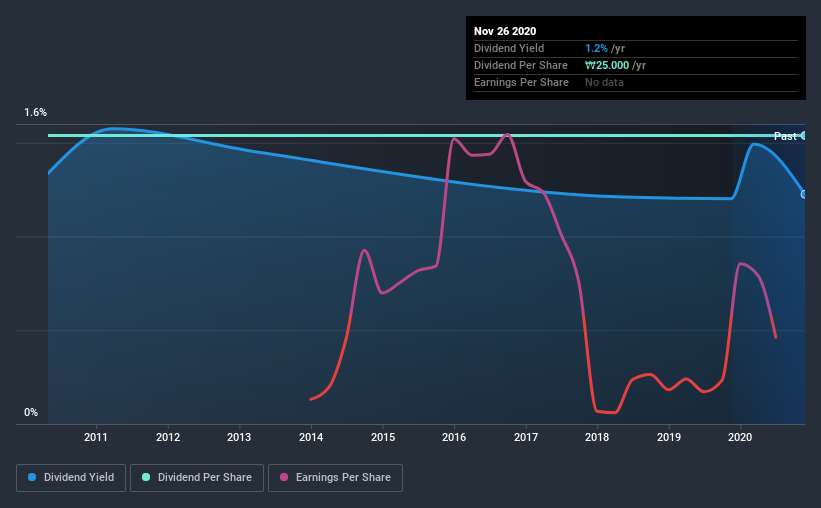Select the 2014 x-axis year label
Viewport: 821px width, 508px height.
point(311,437)
